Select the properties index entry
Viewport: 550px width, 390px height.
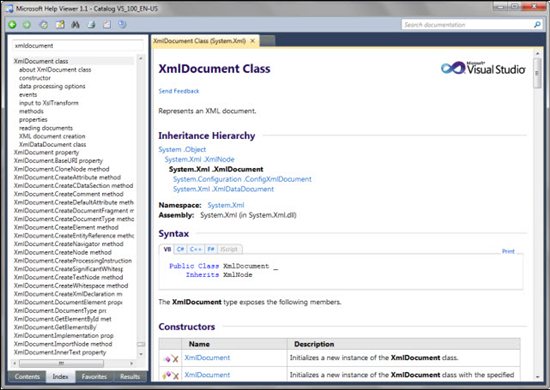coord(33,120)
